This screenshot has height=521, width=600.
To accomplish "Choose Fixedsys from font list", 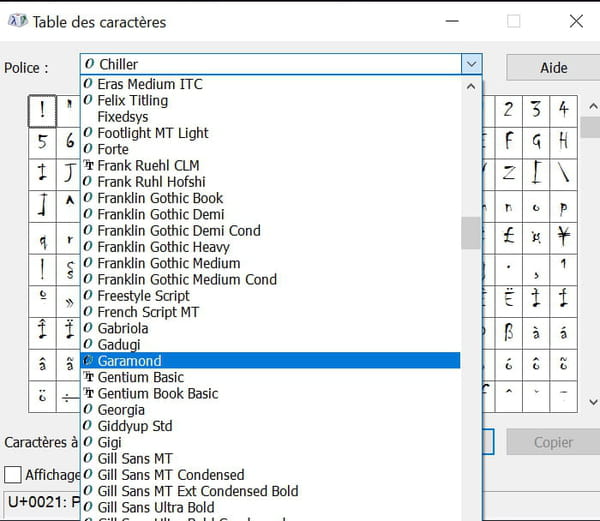I will [270, 117].
